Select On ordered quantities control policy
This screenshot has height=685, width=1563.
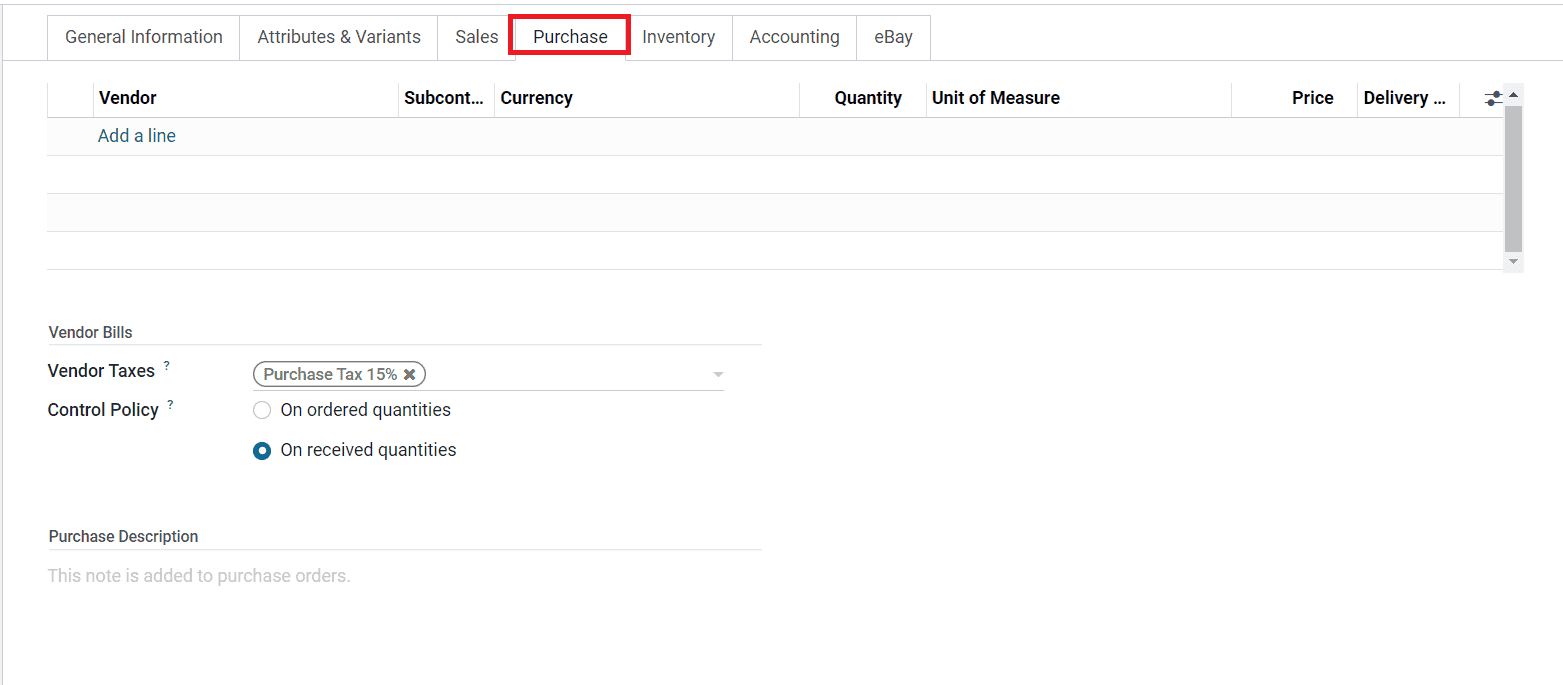click(262, 410)
